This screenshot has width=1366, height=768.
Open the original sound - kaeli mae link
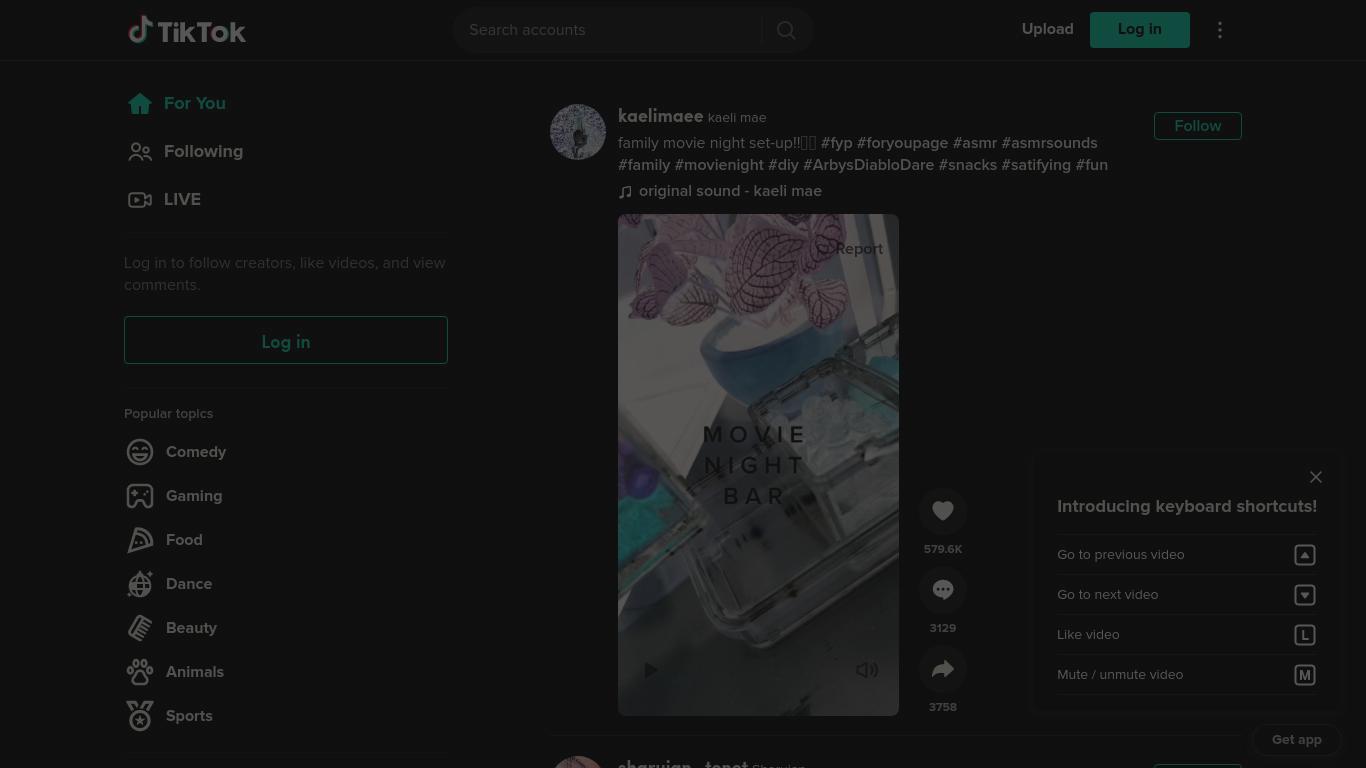[x=730, y=191]
